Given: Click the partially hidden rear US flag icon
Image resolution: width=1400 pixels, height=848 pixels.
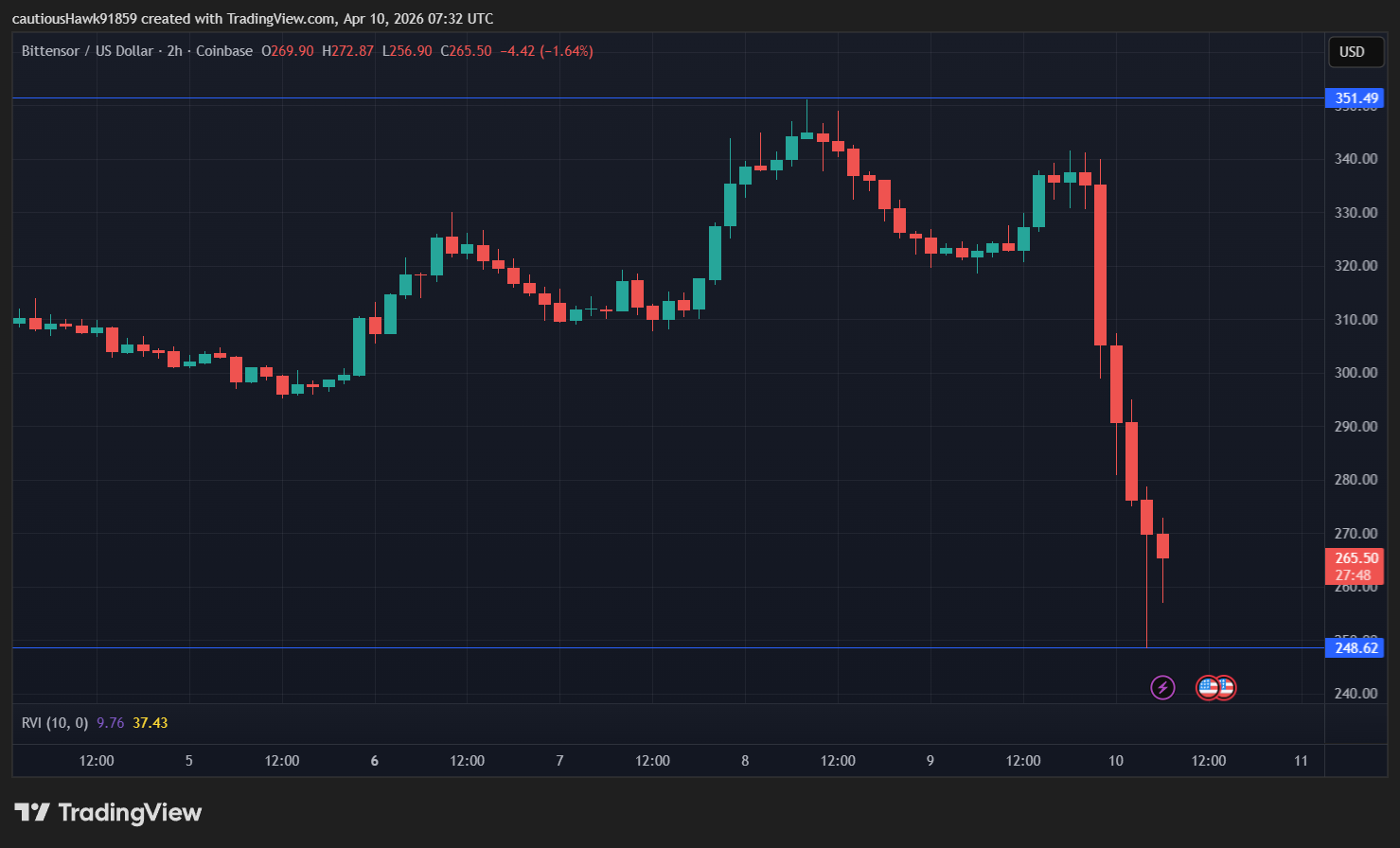Looking at the screenshot, I should click(1229, 687).
